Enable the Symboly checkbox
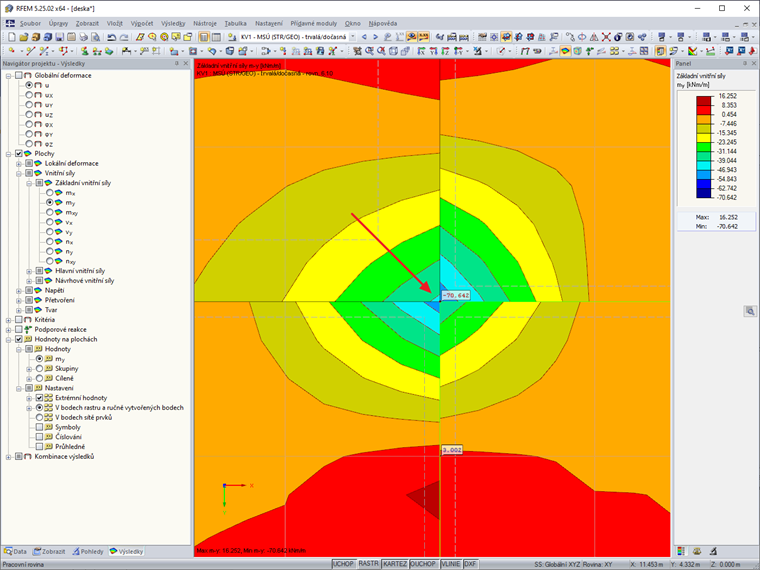 (40, 427)
